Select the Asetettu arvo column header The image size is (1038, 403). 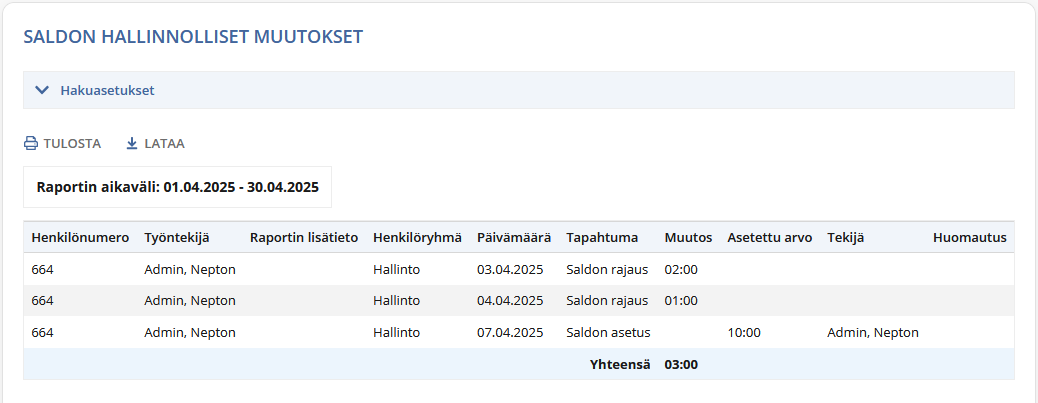pyautogui.click(x=770, y=238)
